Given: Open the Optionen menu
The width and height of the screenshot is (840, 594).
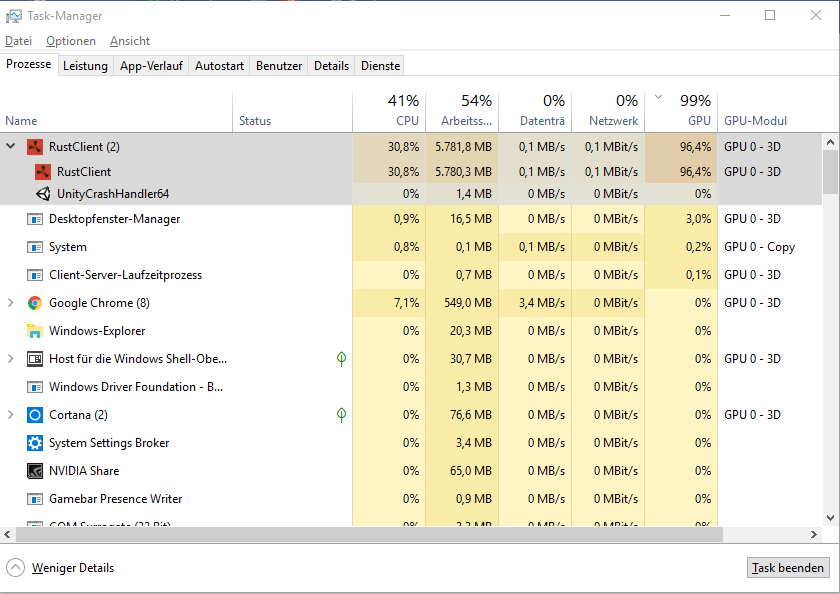Looking at the screenshot, I should coord(71,41).
